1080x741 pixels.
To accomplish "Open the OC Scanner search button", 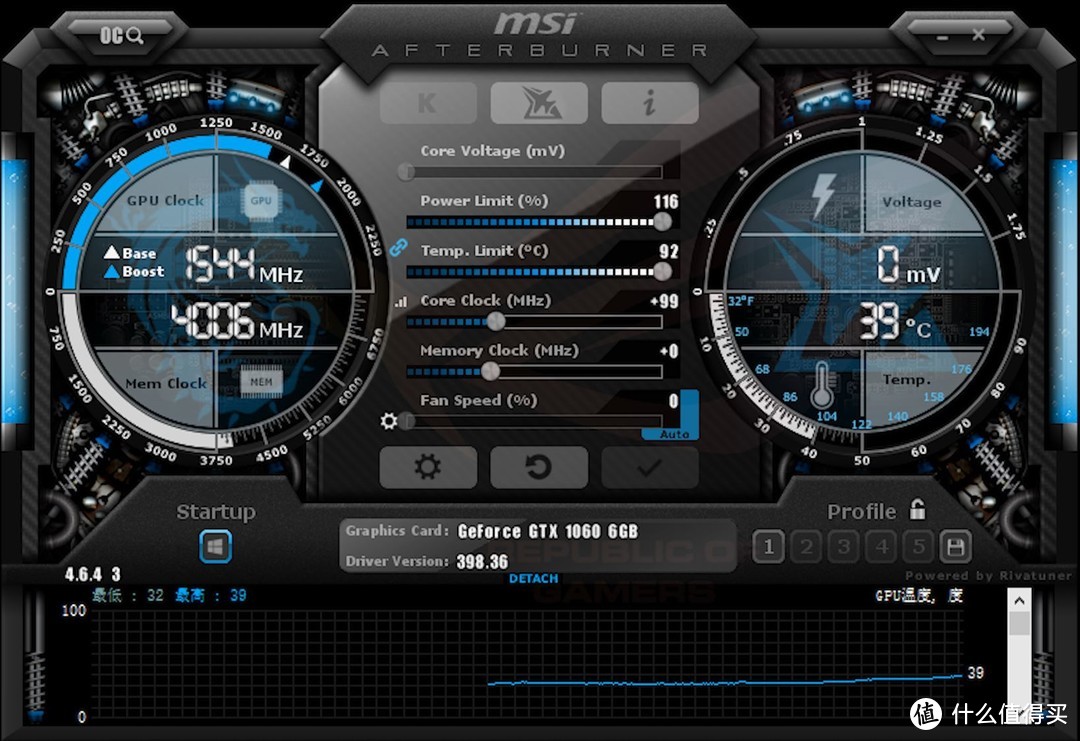I will [121, 35].
